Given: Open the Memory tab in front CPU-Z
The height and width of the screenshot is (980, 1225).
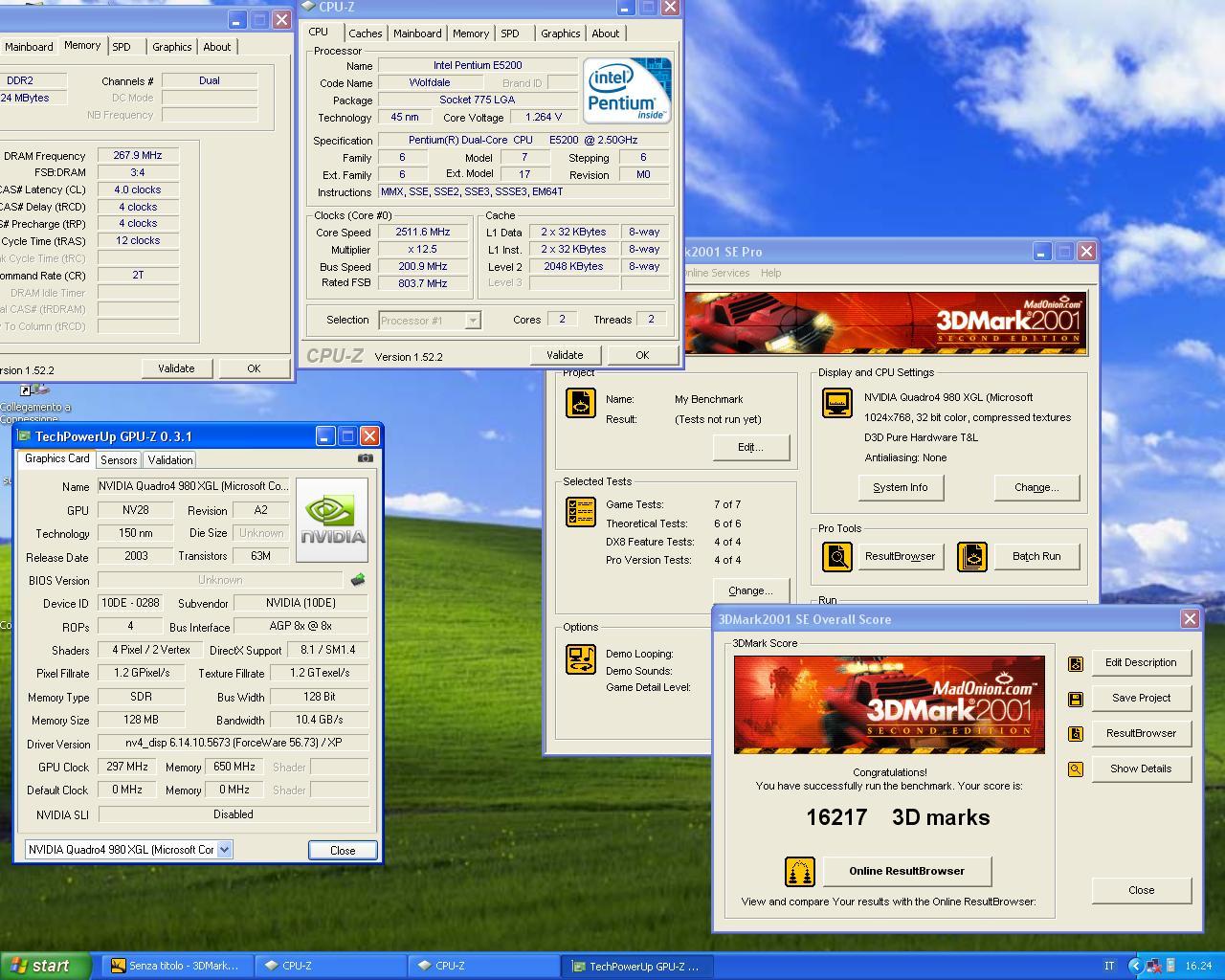Looking at the screenshot, I should 471,33.
